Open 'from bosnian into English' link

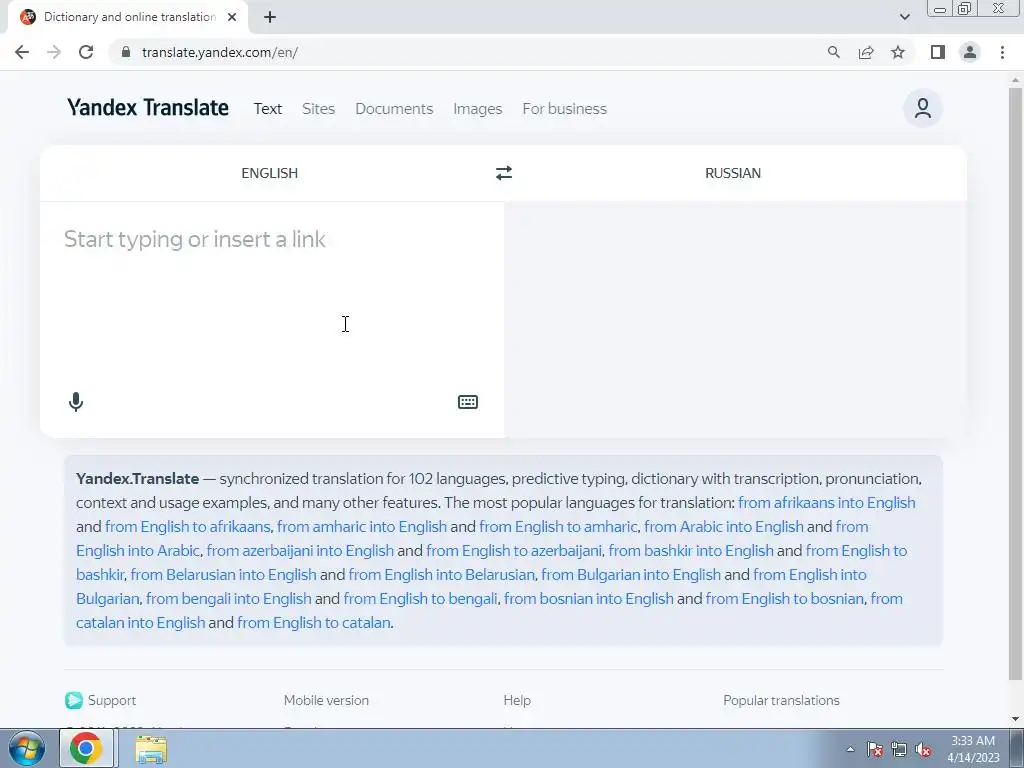click(588, 599)
